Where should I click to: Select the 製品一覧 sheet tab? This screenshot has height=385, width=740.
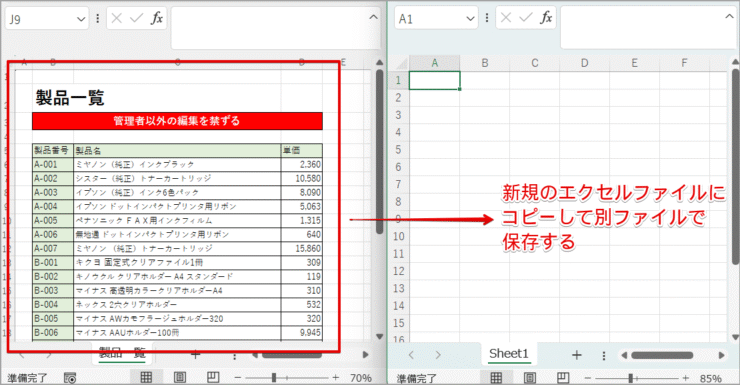point(122,352)
